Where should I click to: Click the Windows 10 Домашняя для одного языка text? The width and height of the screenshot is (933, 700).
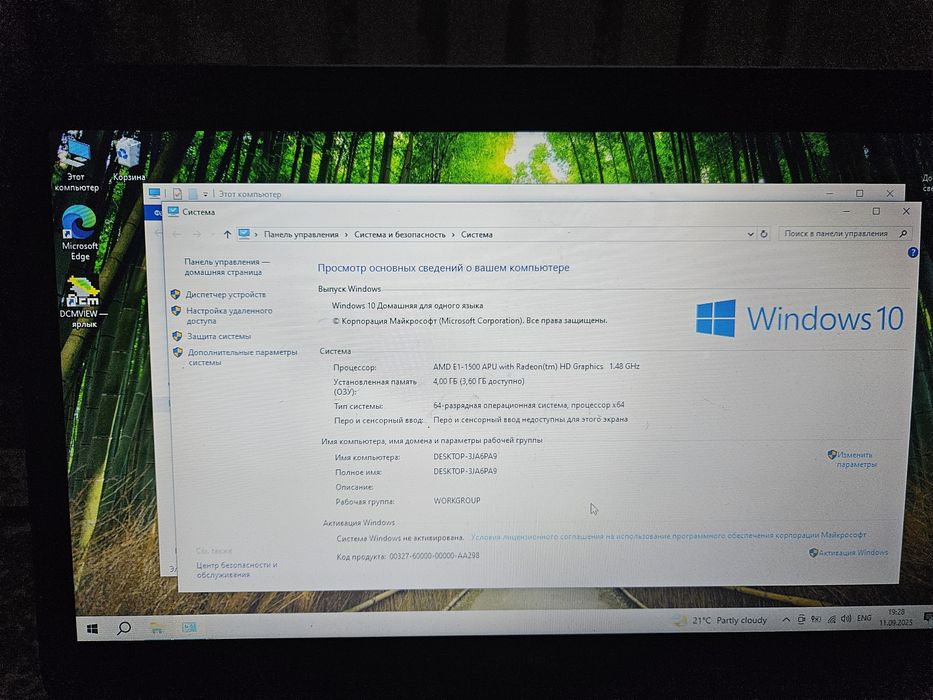coord(408,305)
